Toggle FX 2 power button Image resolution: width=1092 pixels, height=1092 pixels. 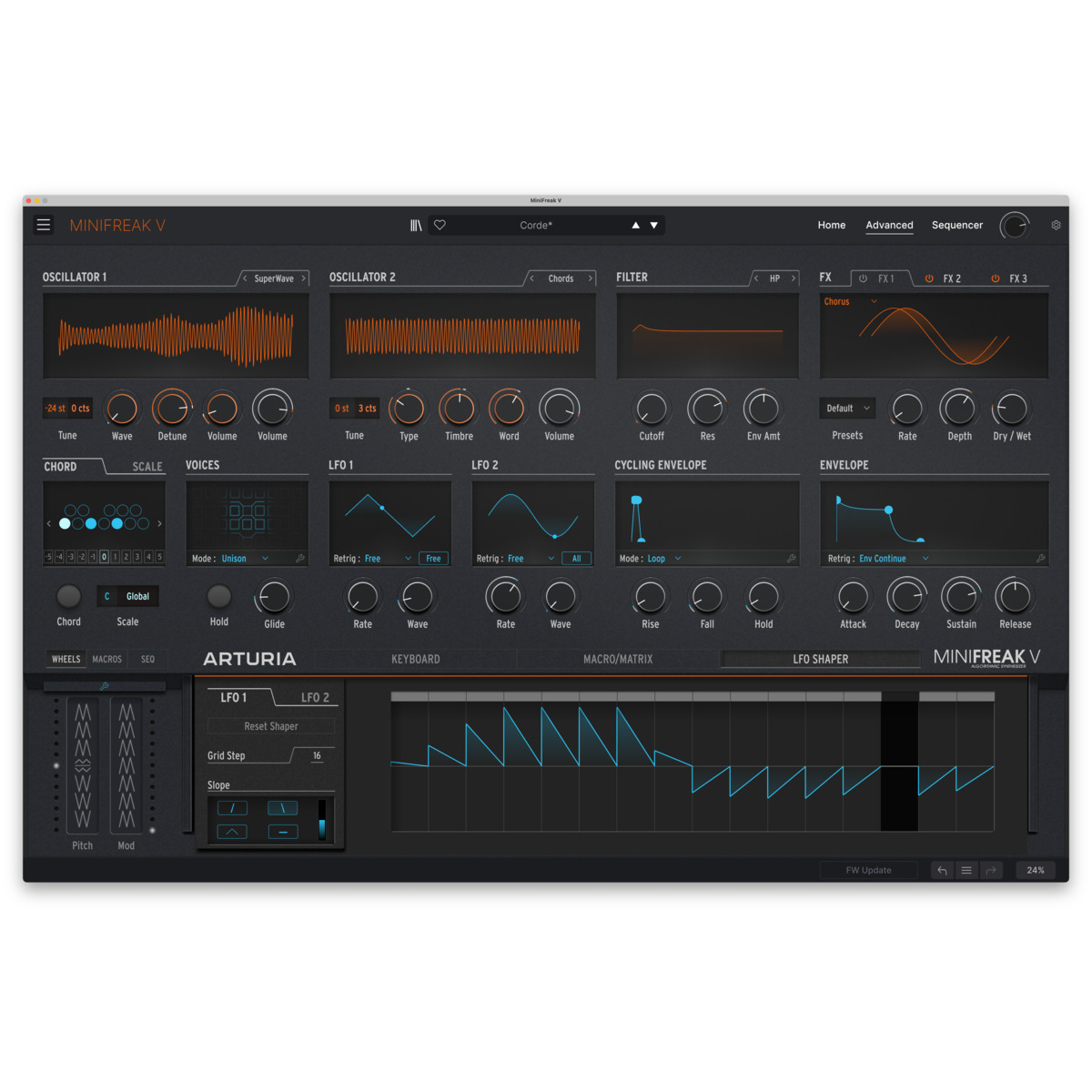929,278
